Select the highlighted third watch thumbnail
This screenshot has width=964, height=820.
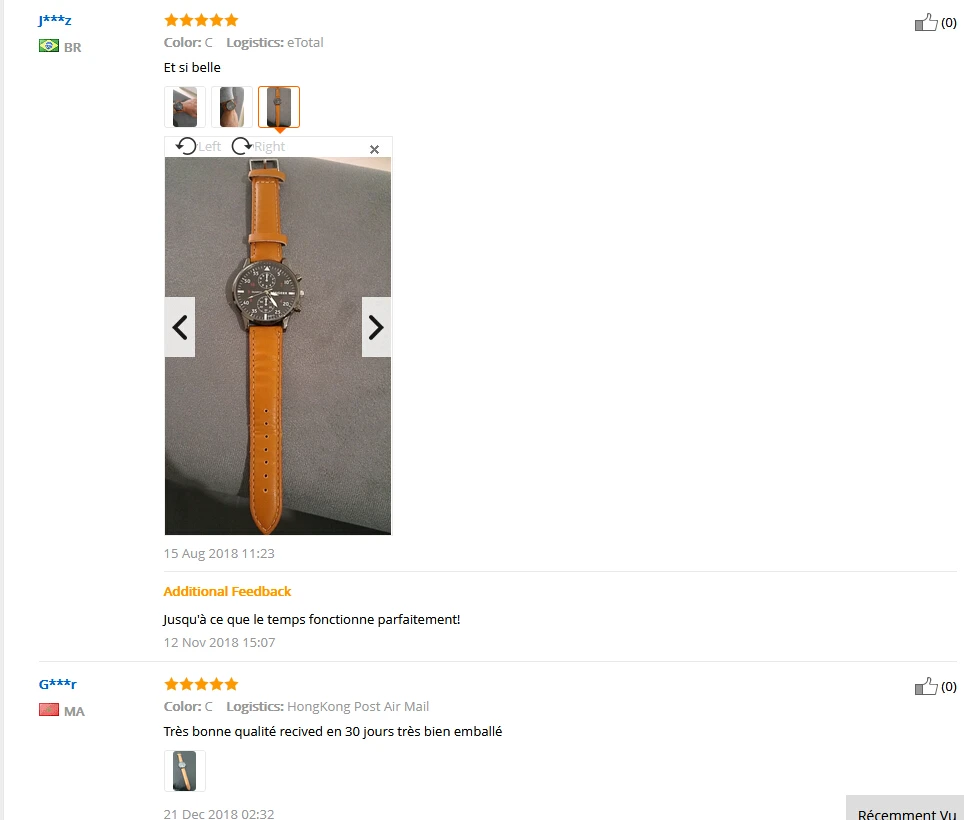(279, 107)
